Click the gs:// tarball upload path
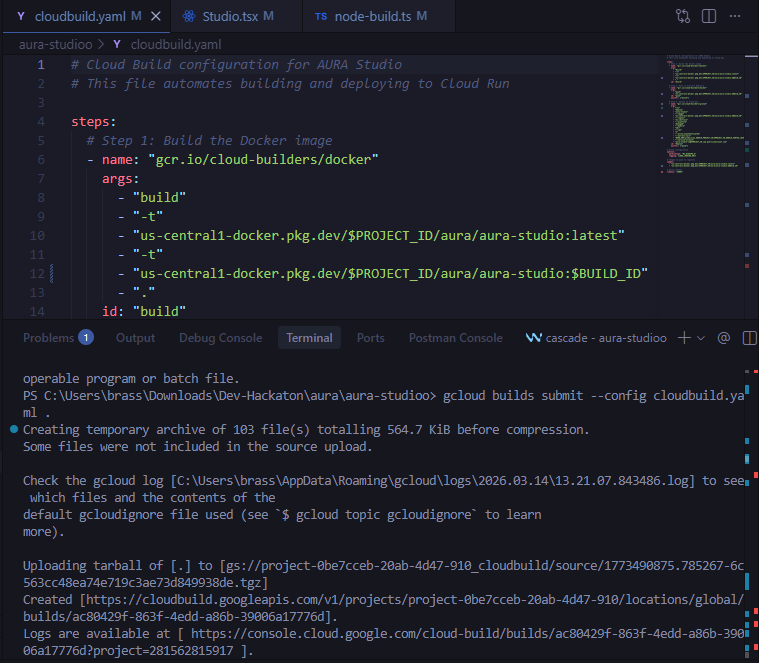 pos(383,574)
